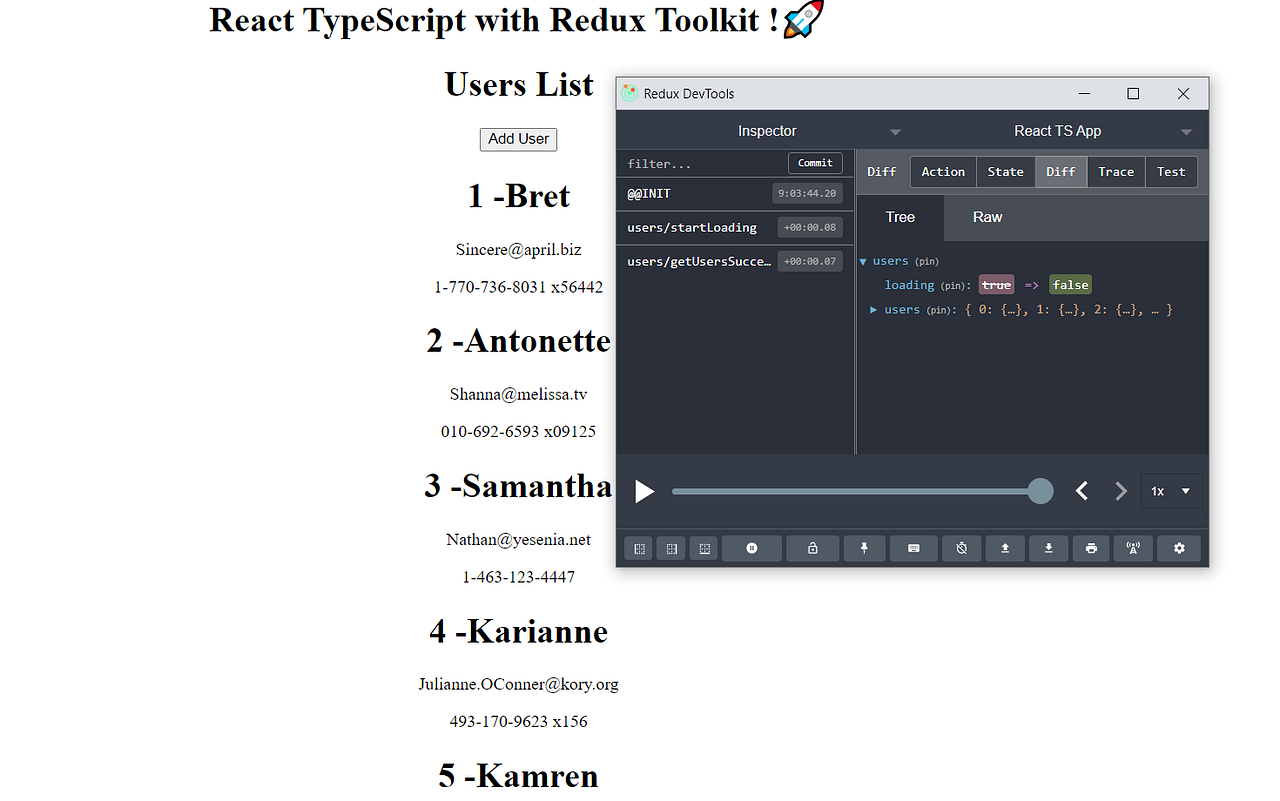Select the download state icon
Screen dimensions: 1280x801
coord(1048,548)
